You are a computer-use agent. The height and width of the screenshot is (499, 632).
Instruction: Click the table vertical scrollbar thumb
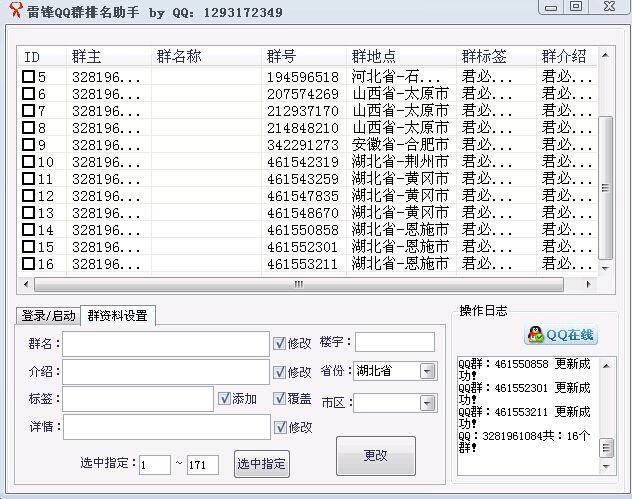pyautogui.click(x=605, y=188)
